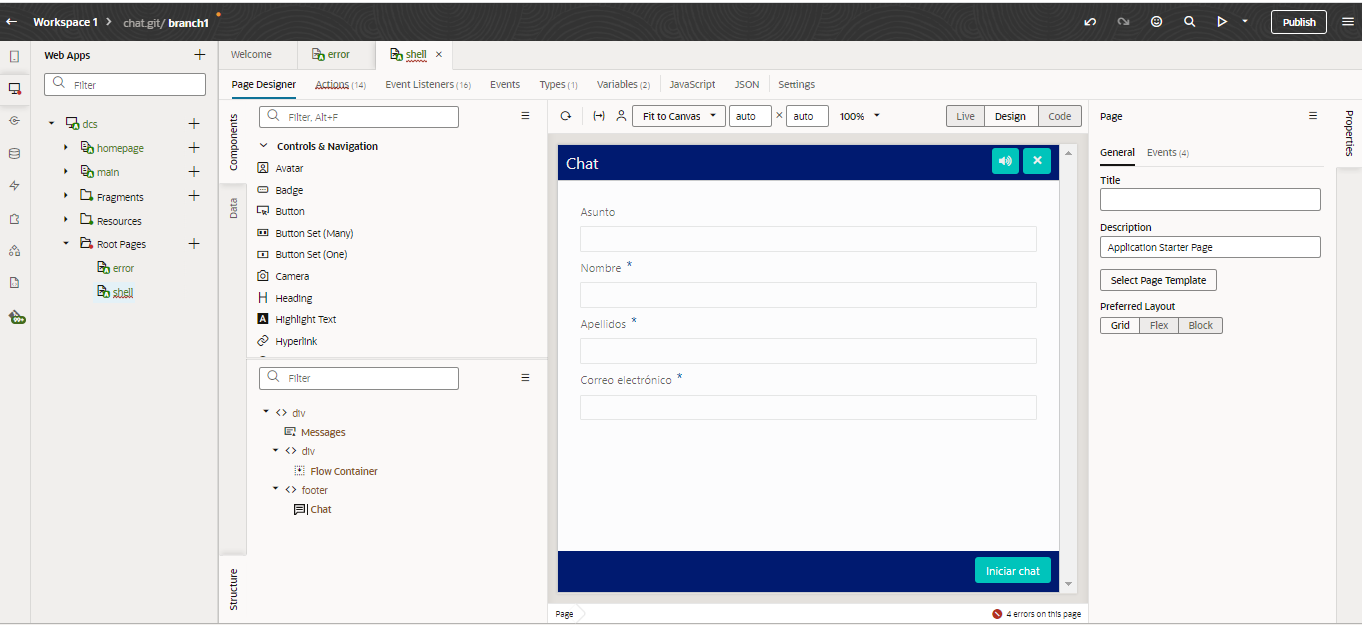Open the red document icon in sidebar
Screen dimensions: 1362x625
pyautogui.click(x=14, y=282)
